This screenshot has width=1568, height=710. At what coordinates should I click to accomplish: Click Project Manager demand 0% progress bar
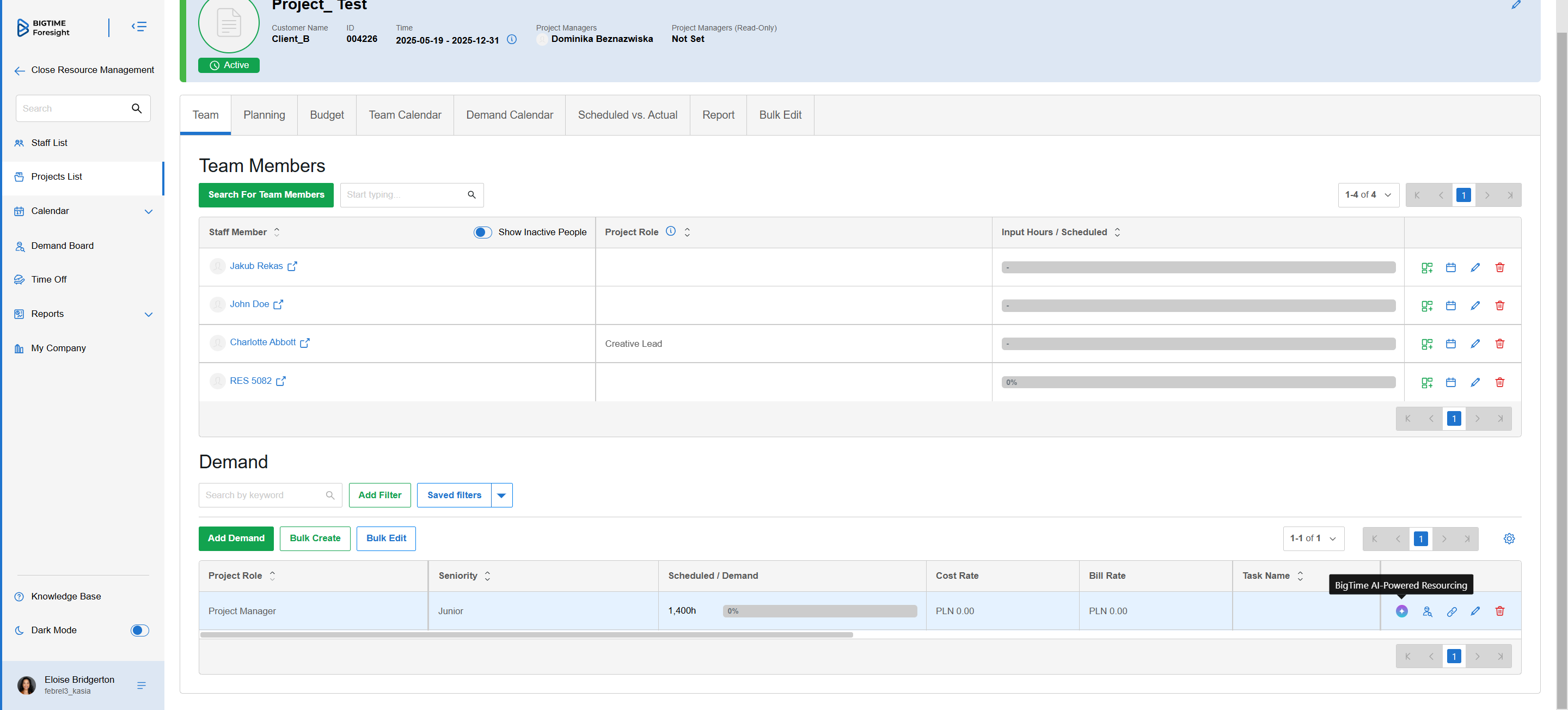[820, 611]
